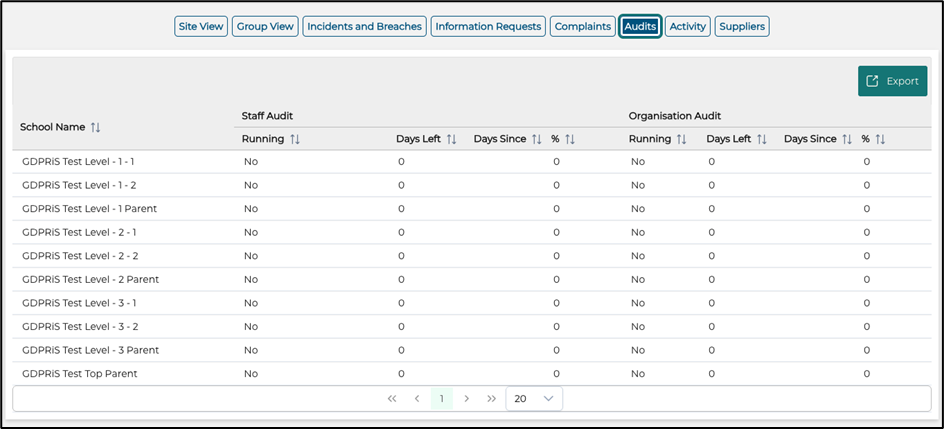Sort Staff Audit percent column
This screenshot has width=944, height=429.
(x=570, y=139)
